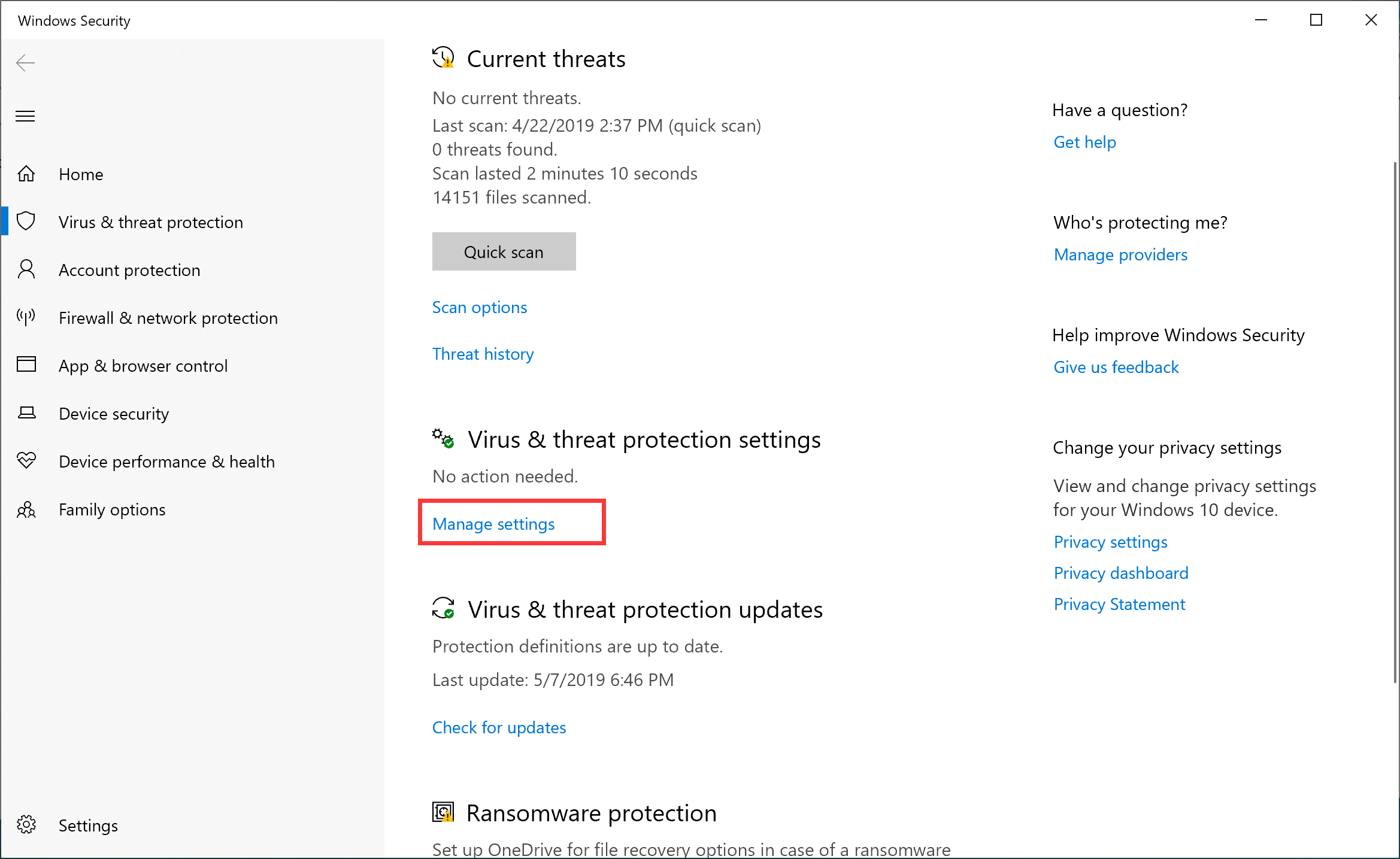1400x859 pixels.
Task: View Threat history
Action: point(483,354)
